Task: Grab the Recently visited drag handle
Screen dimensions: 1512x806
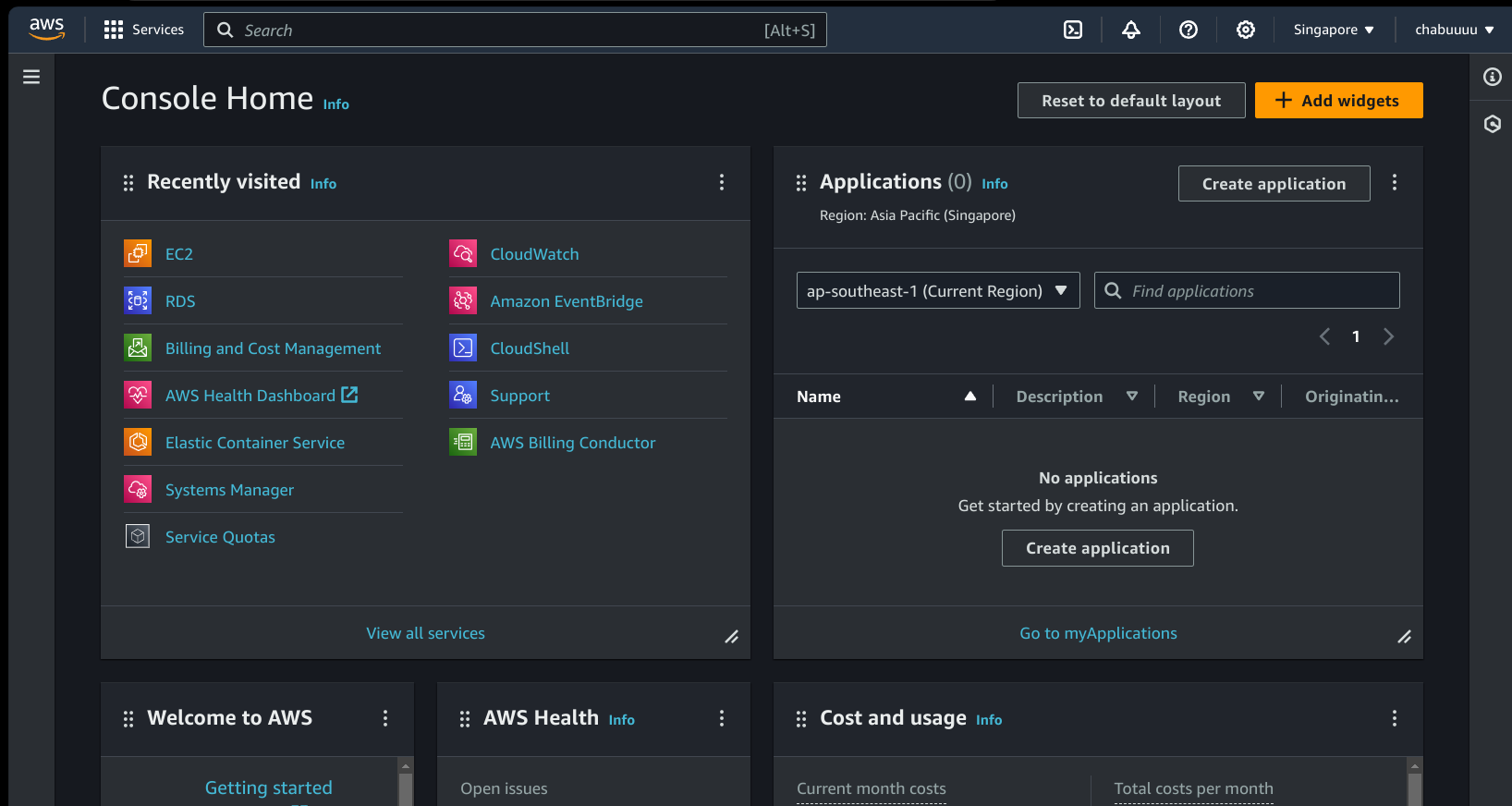Action: (128, 183)
